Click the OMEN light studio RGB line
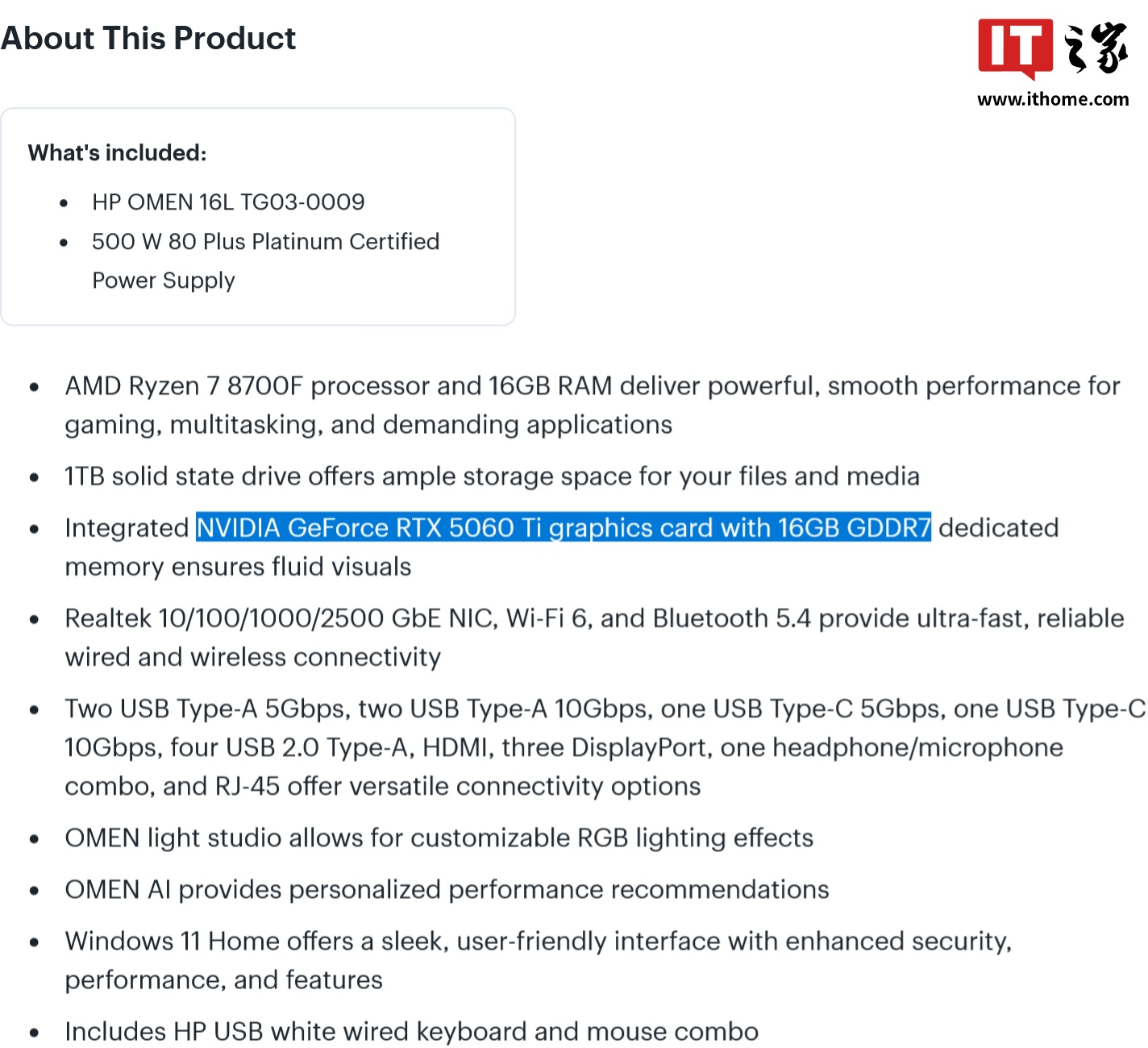The image size is (1148, 1048). point(439,838)
